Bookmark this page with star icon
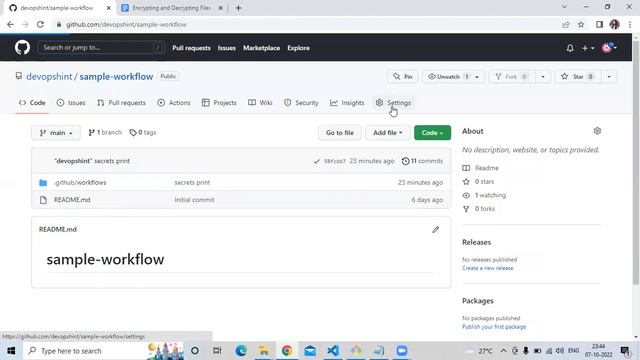This screenshot has width=640, height=360. click(581, 24)
